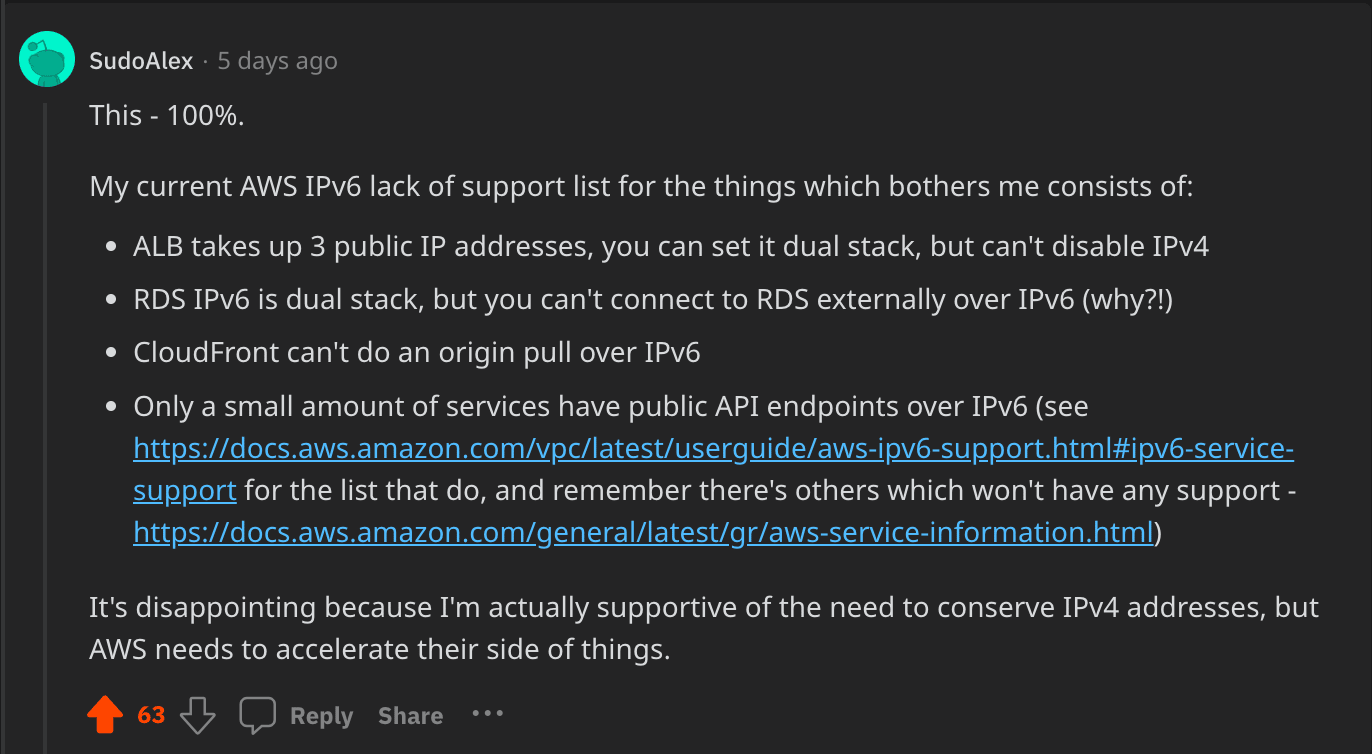The width and height of the screenshot is (1372, 754).
Task: Open the aws-service-information.html link
Action: point(643,532)
